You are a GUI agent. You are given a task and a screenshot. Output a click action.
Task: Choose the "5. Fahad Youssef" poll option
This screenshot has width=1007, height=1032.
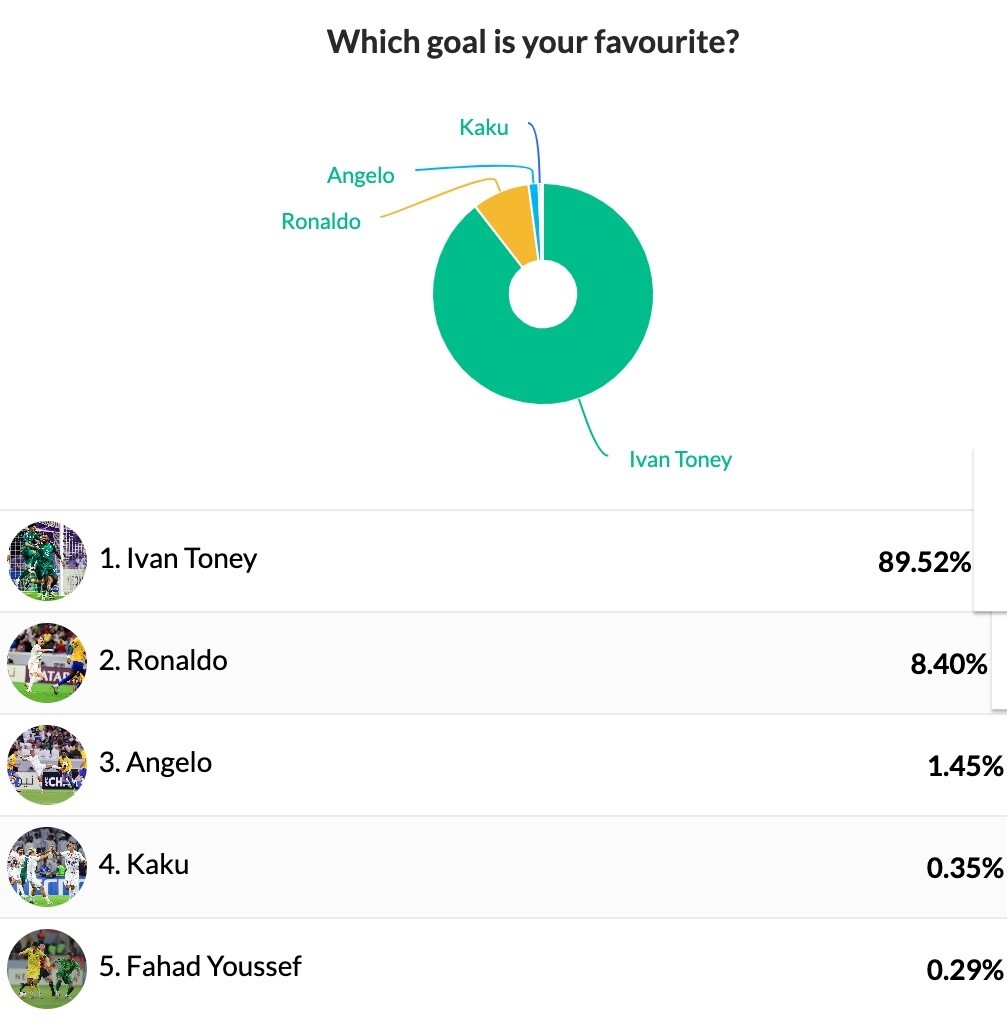(201, 966)
